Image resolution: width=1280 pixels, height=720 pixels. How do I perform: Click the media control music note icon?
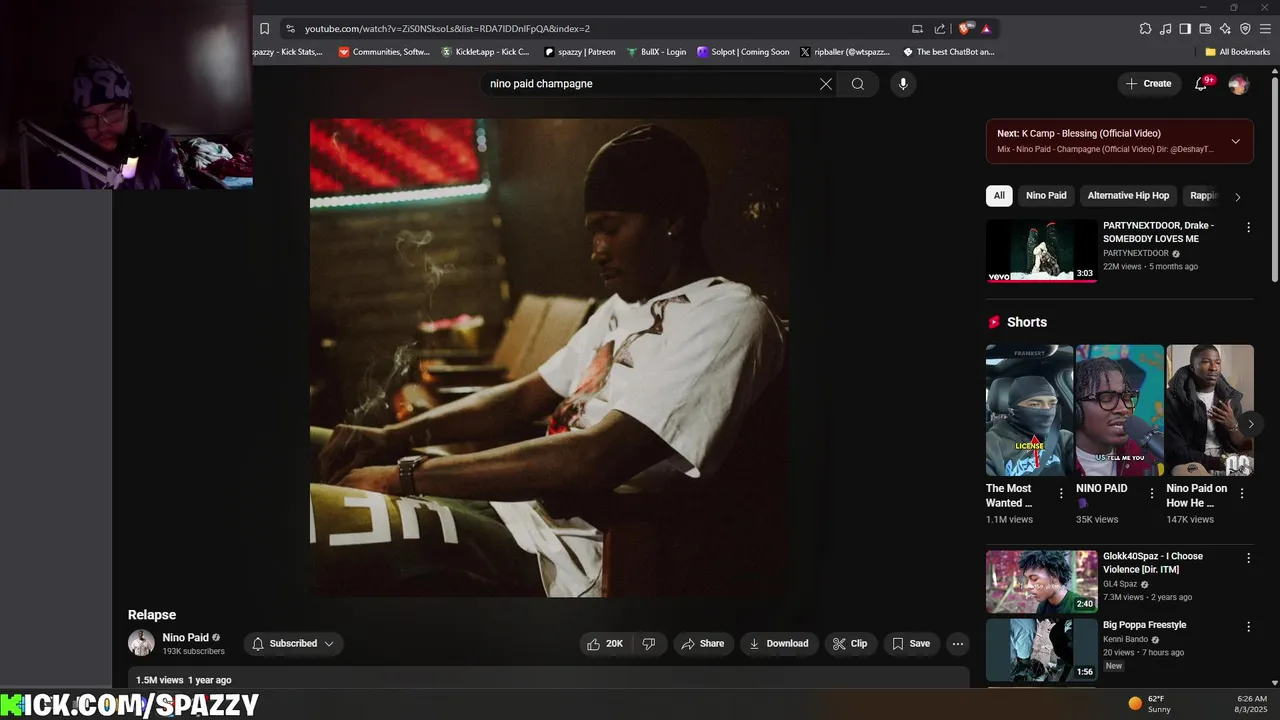1165,29
